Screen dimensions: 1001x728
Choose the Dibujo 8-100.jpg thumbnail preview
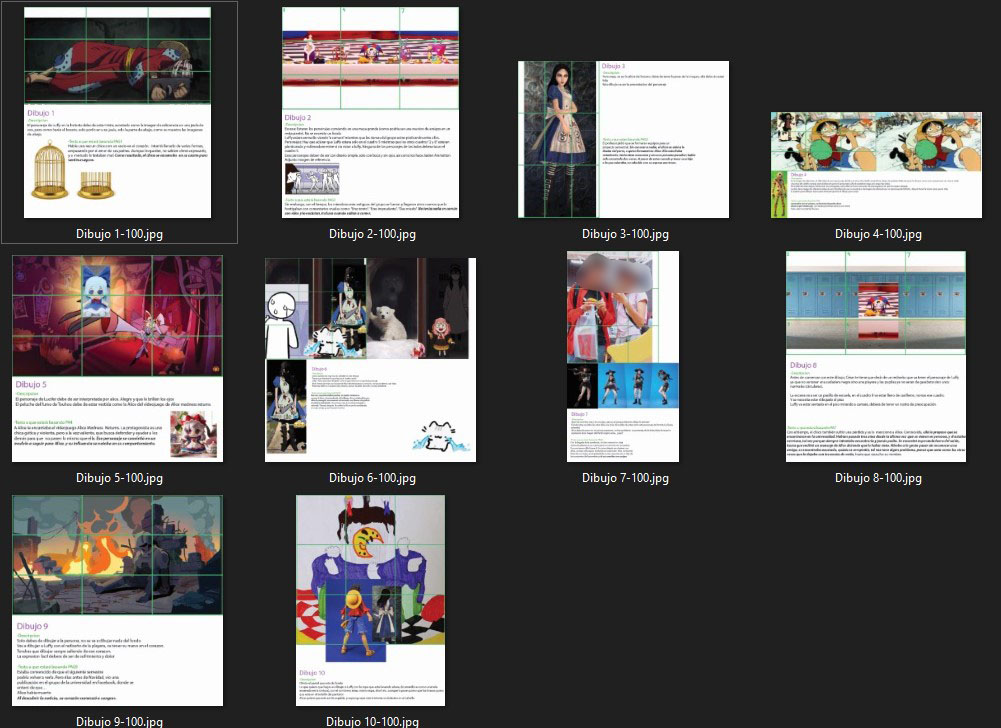click(x=877, y=358)
